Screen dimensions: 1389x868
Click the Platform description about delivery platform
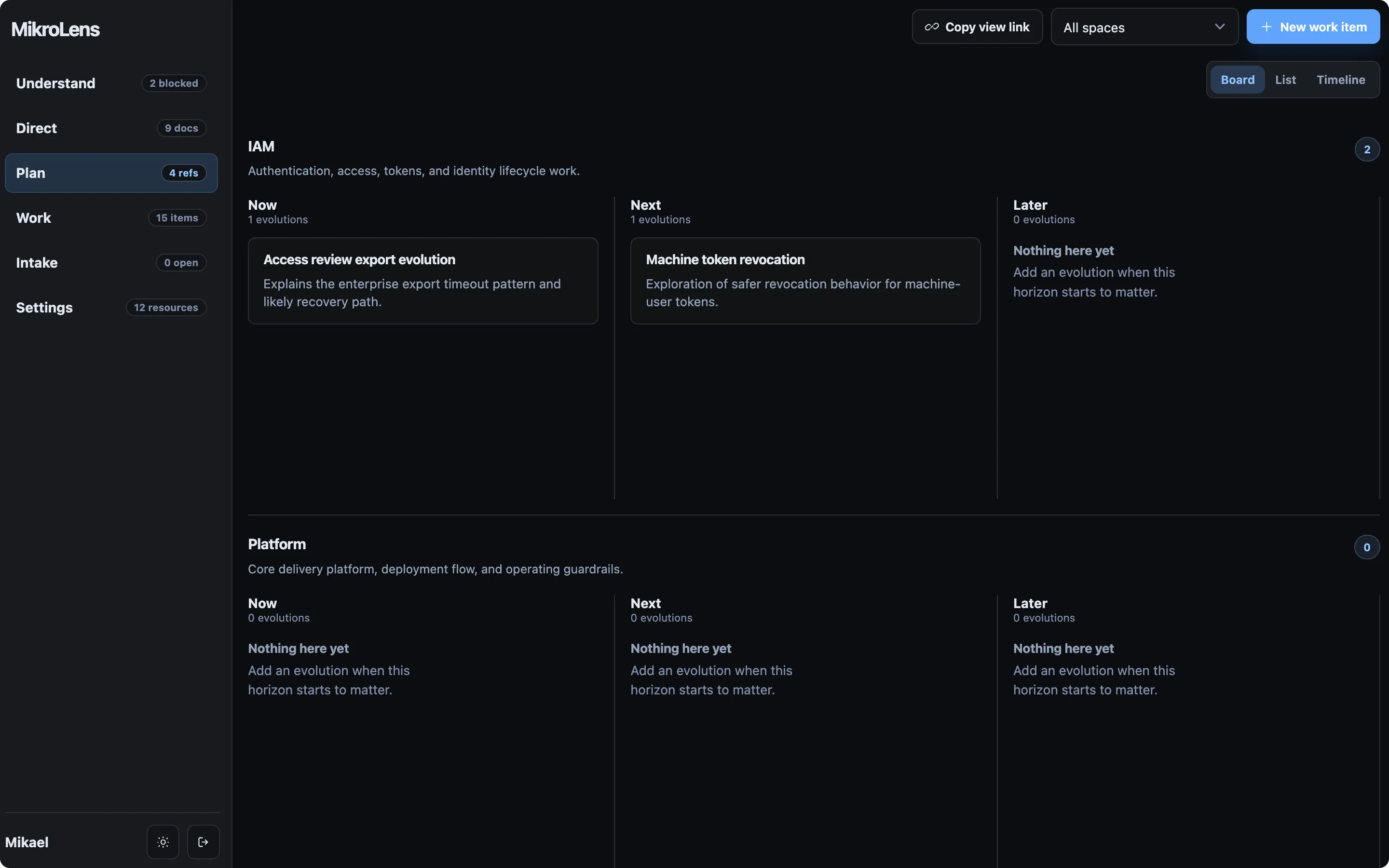tap(435, 569)
